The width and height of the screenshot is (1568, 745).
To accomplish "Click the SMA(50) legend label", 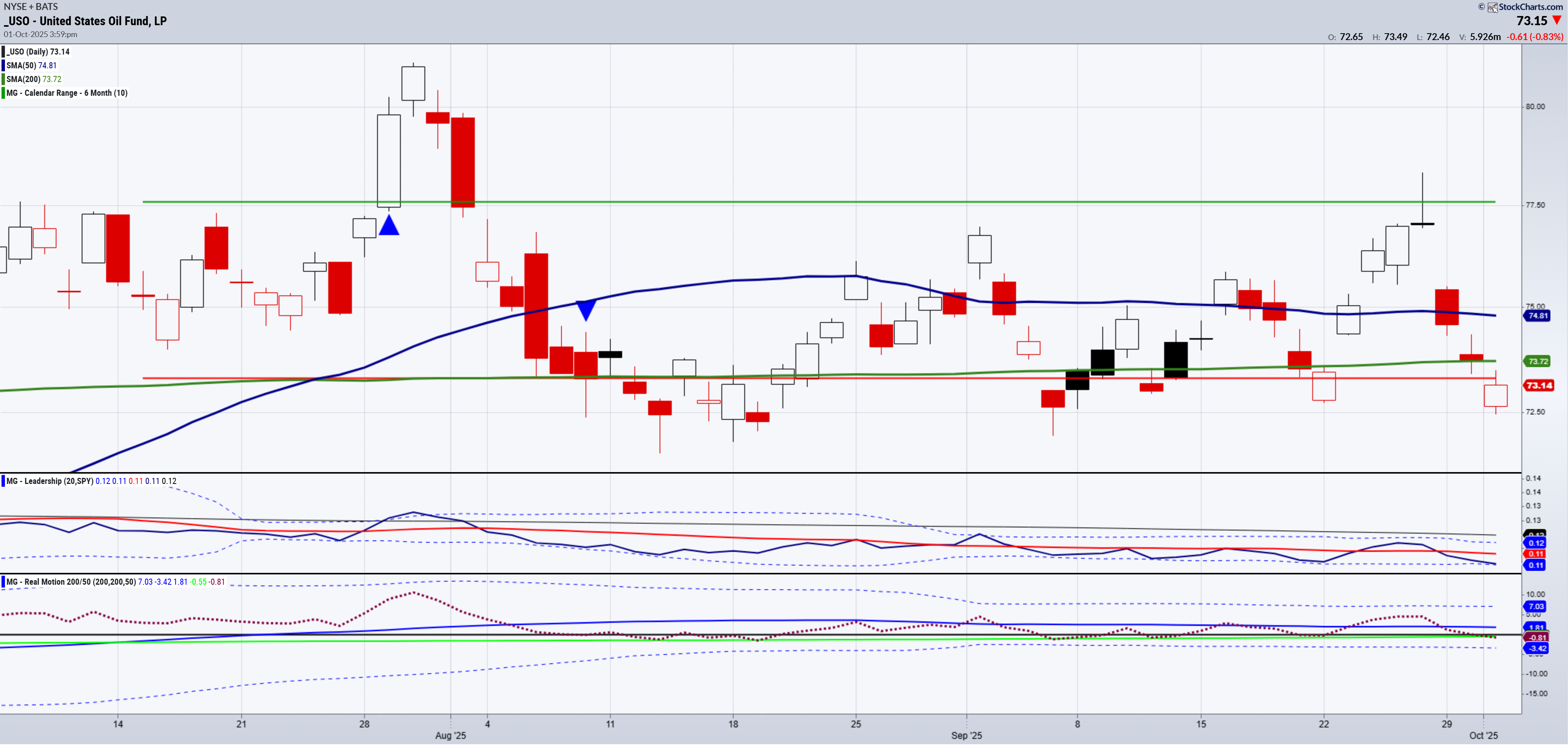I will [21, 66].
